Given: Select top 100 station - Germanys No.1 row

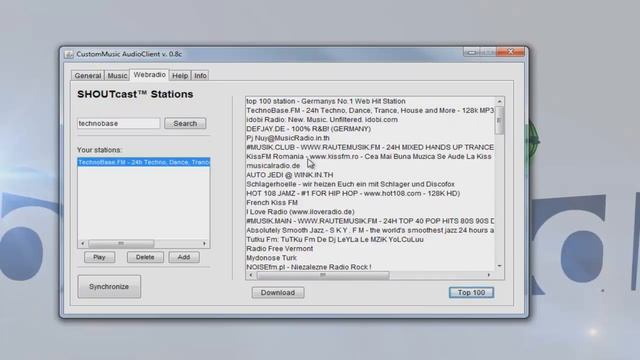Looking at the screenshot, I should coord(370,101).
